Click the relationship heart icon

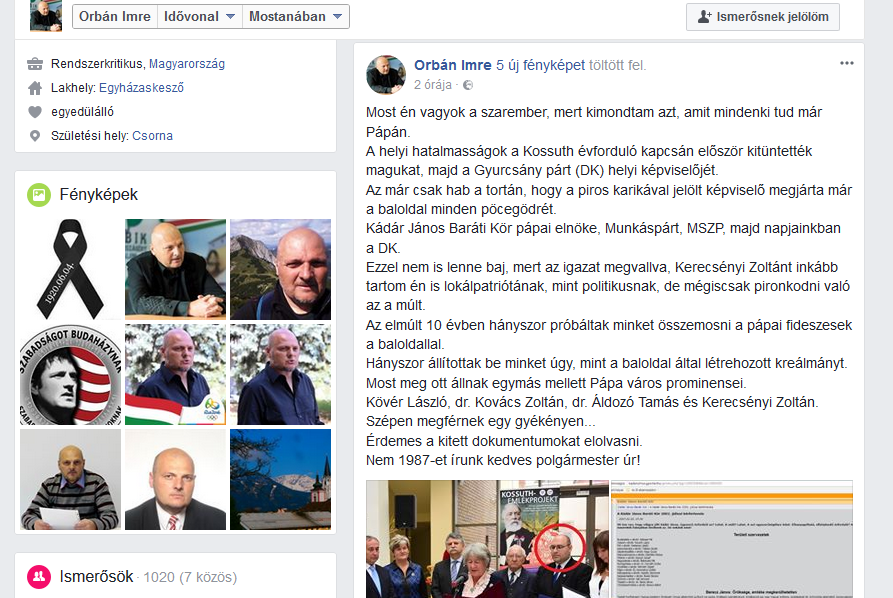pos(35,112)
